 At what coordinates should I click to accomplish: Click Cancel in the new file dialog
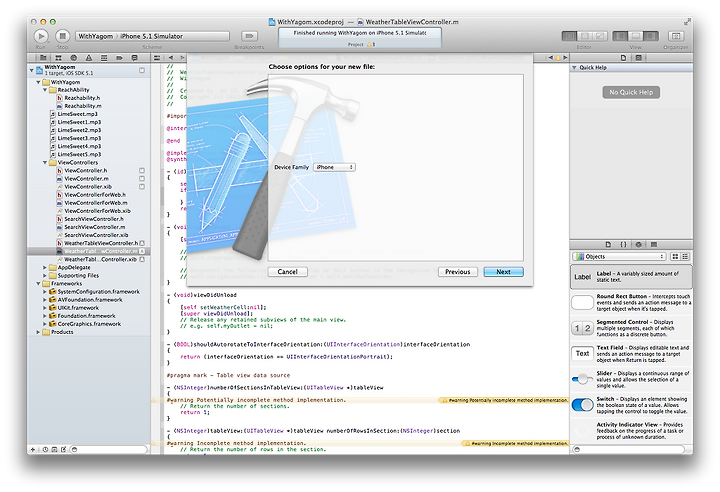click(x=287, y=272)
